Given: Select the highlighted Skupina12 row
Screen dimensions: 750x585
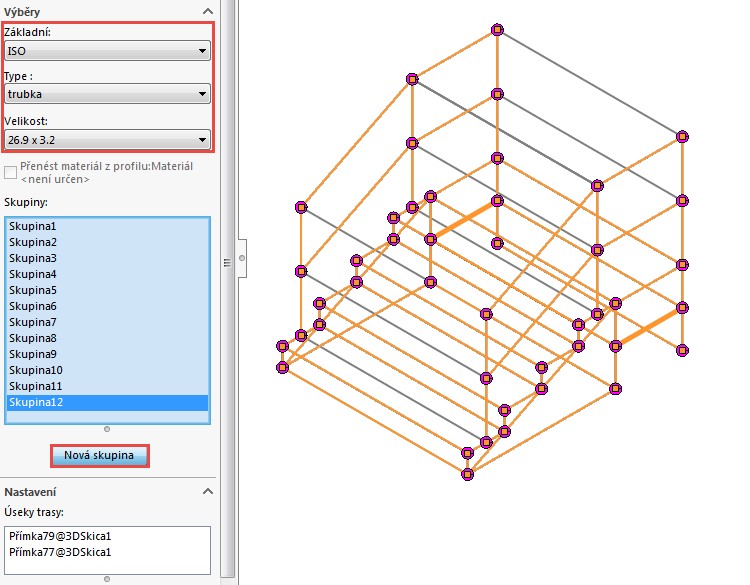Looking at the screenshot, I should pos(107,402).
